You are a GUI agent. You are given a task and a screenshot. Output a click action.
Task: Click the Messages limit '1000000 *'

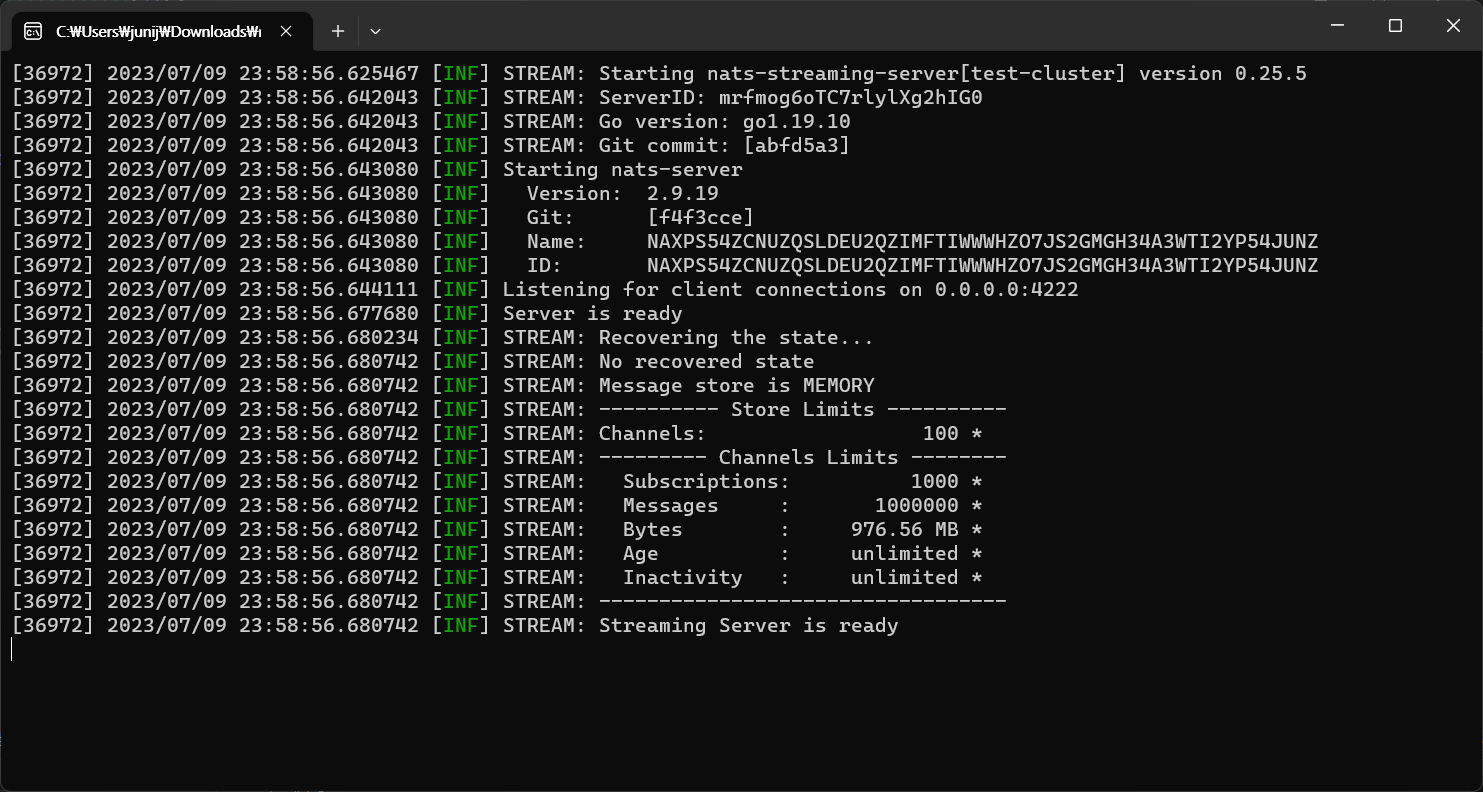click(x=929, y=506)
